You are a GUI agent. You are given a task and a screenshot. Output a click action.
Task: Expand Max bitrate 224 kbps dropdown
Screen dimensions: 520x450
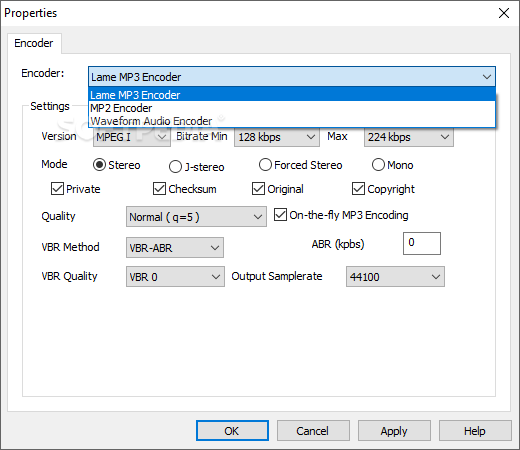pos(408,137)
